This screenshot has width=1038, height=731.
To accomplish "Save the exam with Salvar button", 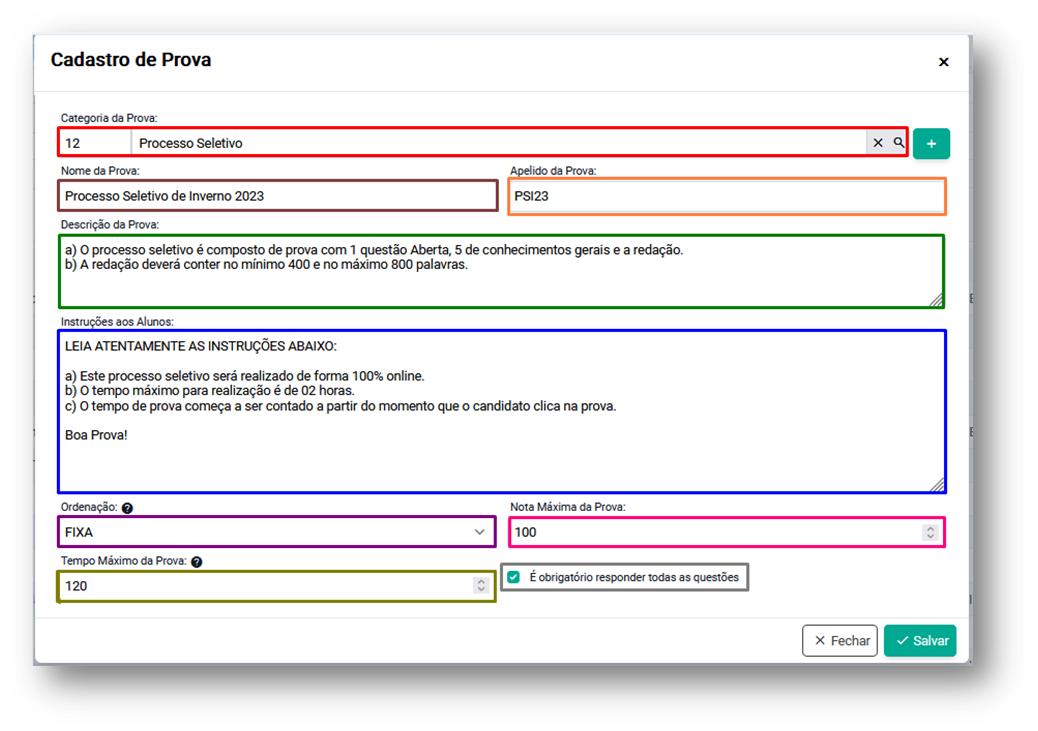I will click(x=920, y=640).
